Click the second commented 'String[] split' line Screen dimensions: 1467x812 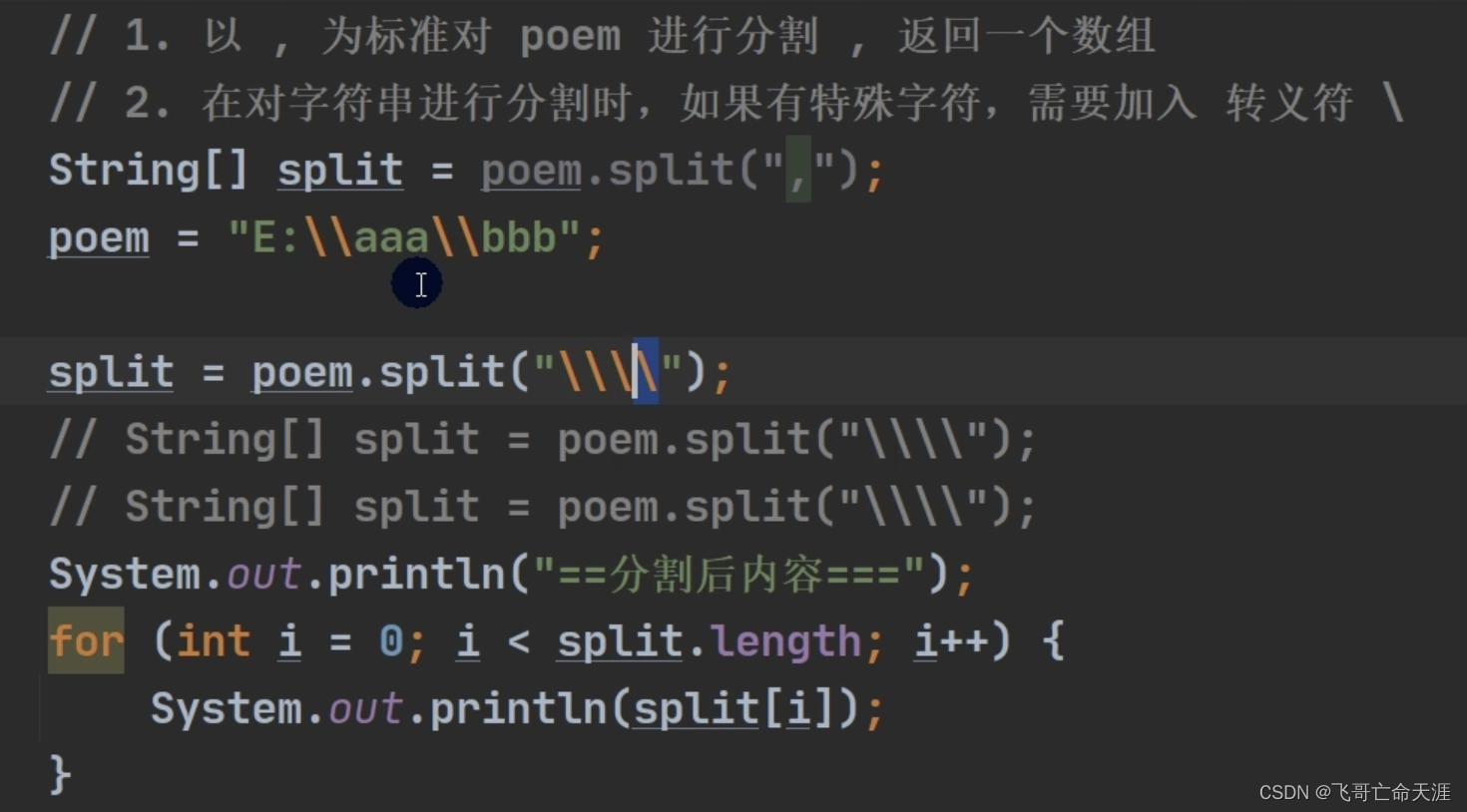543,507
